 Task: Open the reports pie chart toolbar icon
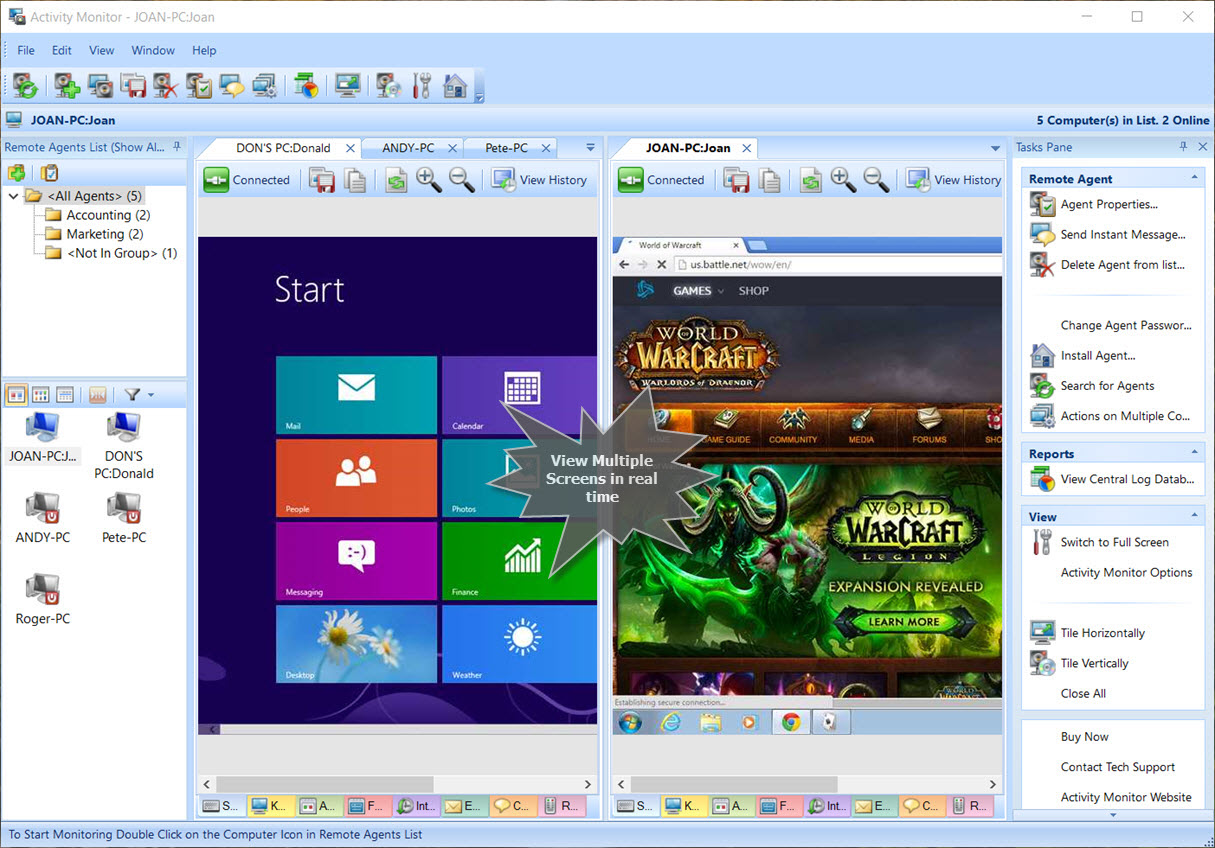click(306, 86)
